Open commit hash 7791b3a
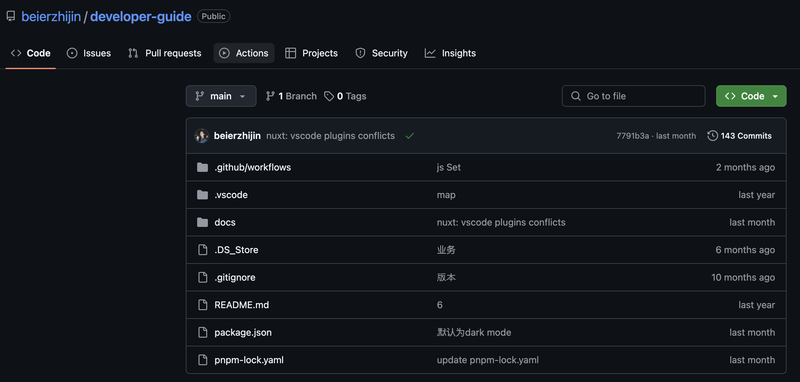 click(633, 136)
